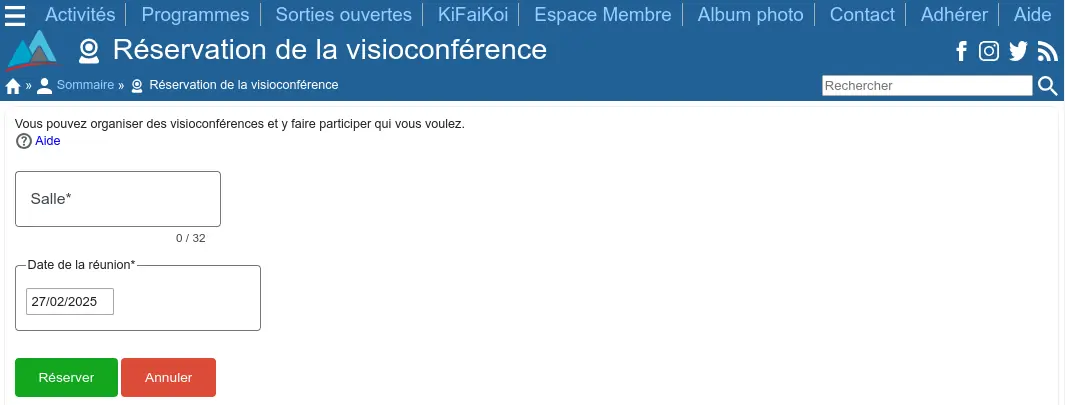Click the meeting date field 27/02/2025
This screenshot has height=405, width=1065.
[70, 302]
